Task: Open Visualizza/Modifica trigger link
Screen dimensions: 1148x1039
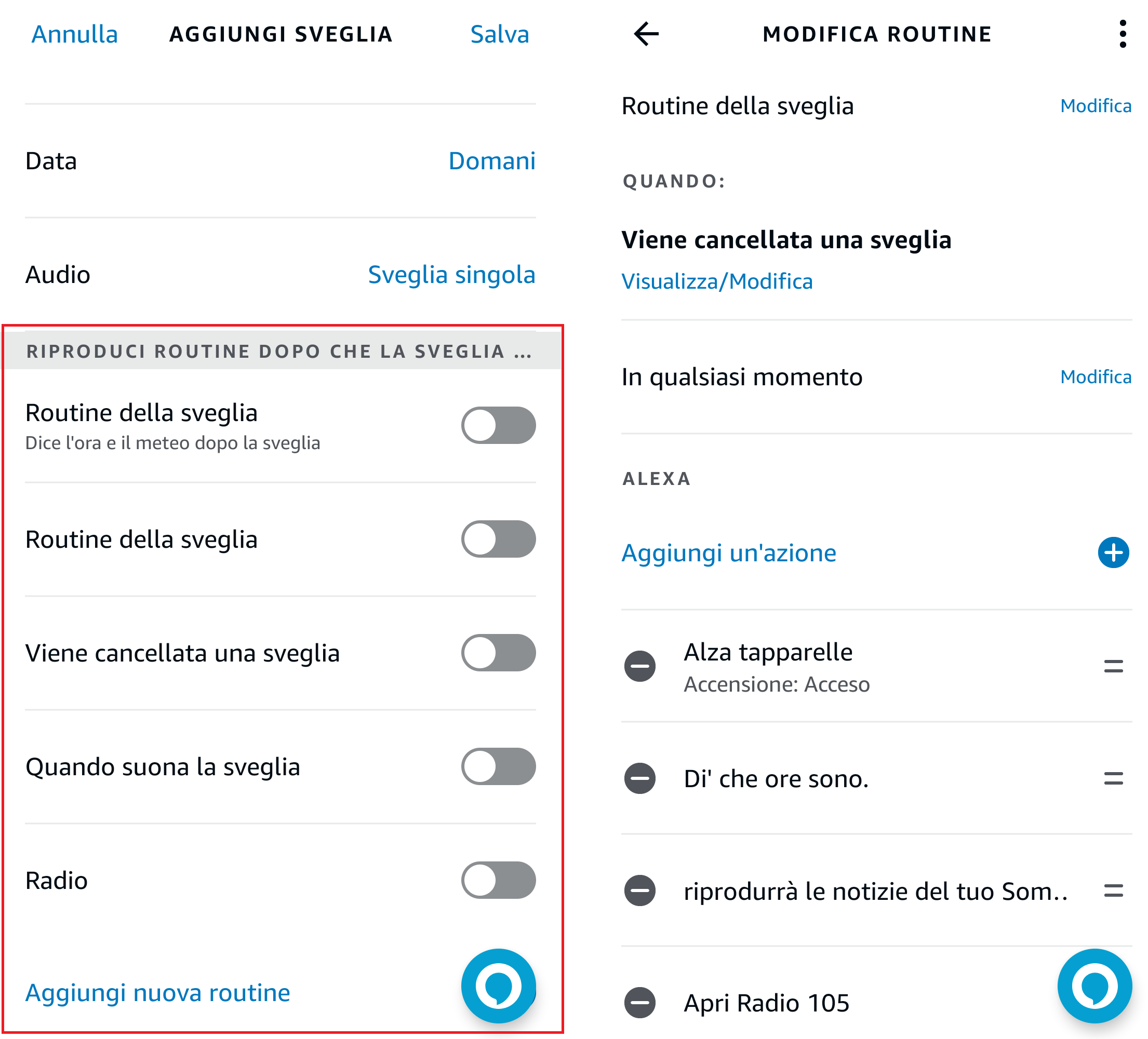Action: pos(717,281)
